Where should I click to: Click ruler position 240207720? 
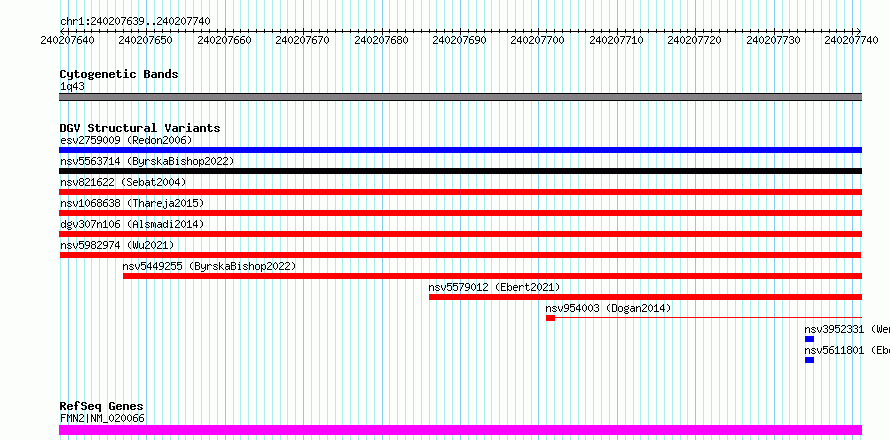click(695, 40)
